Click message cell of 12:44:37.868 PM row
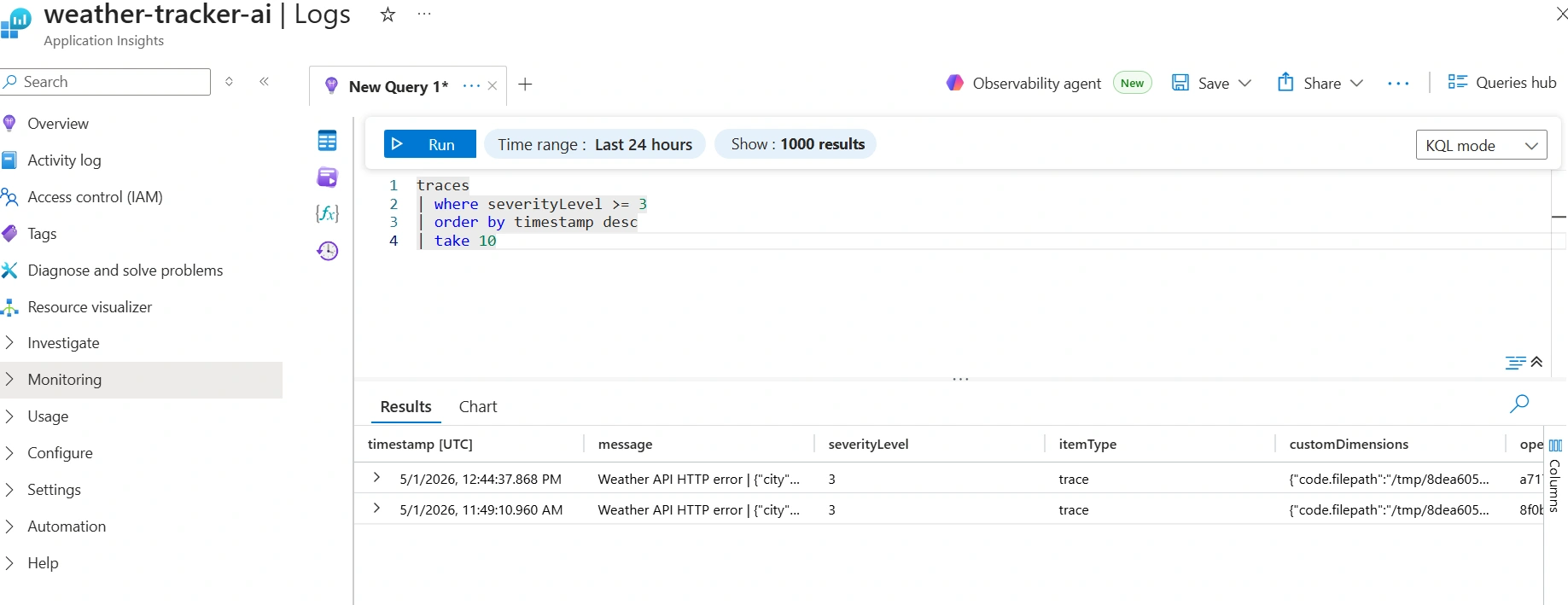 pos(699,480)
